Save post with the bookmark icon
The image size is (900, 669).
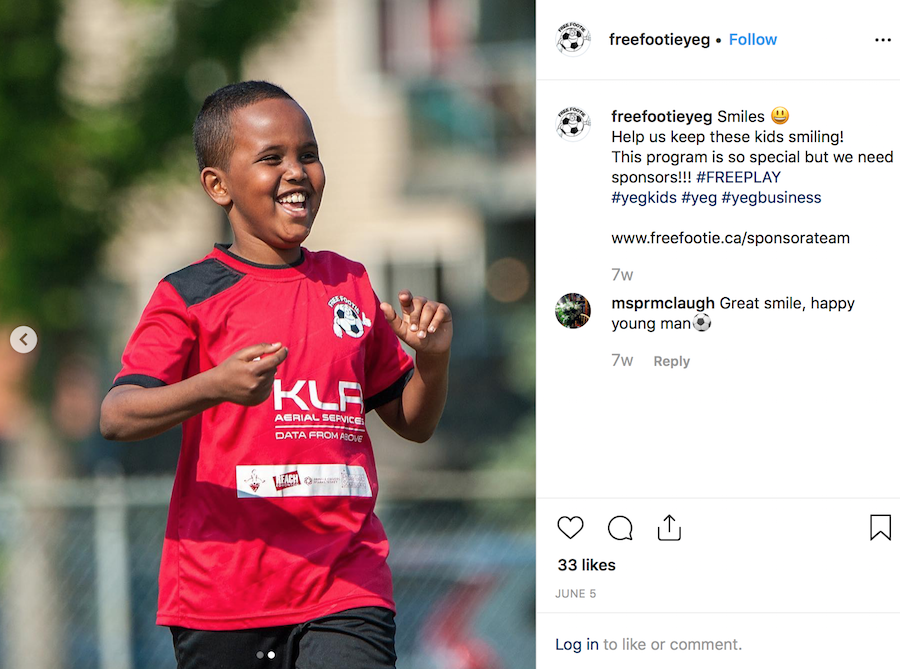[880, 527]
